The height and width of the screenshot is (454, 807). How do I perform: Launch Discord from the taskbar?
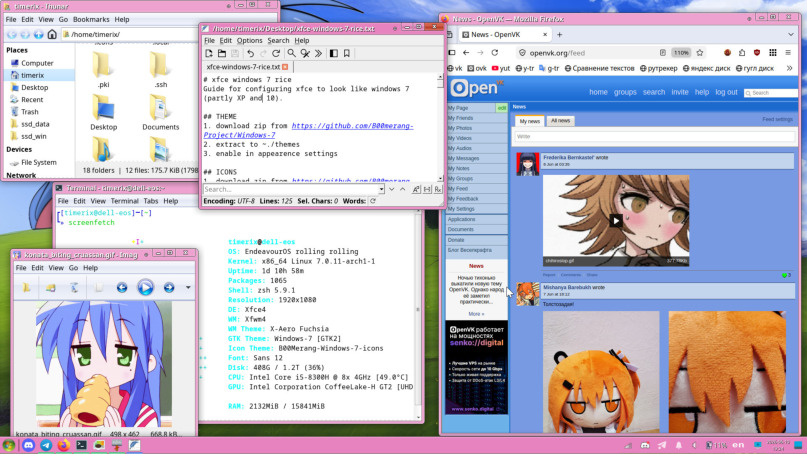coord(28,445)
